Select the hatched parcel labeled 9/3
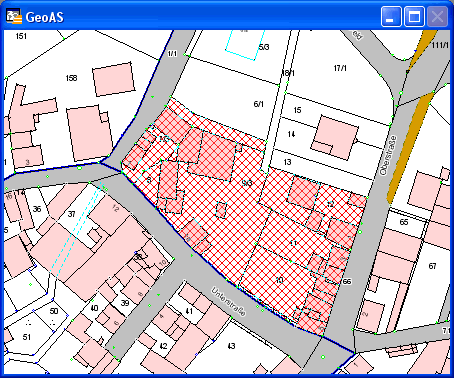454x378 pixels. pyautogui.click(x=247, y=183)
